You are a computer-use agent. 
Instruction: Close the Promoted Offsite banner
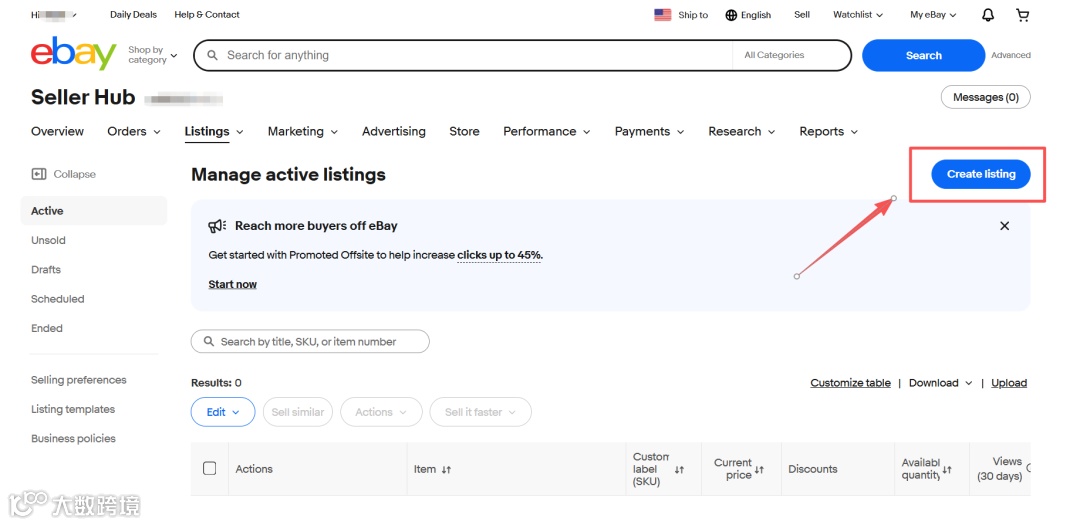pos(1005,226)
